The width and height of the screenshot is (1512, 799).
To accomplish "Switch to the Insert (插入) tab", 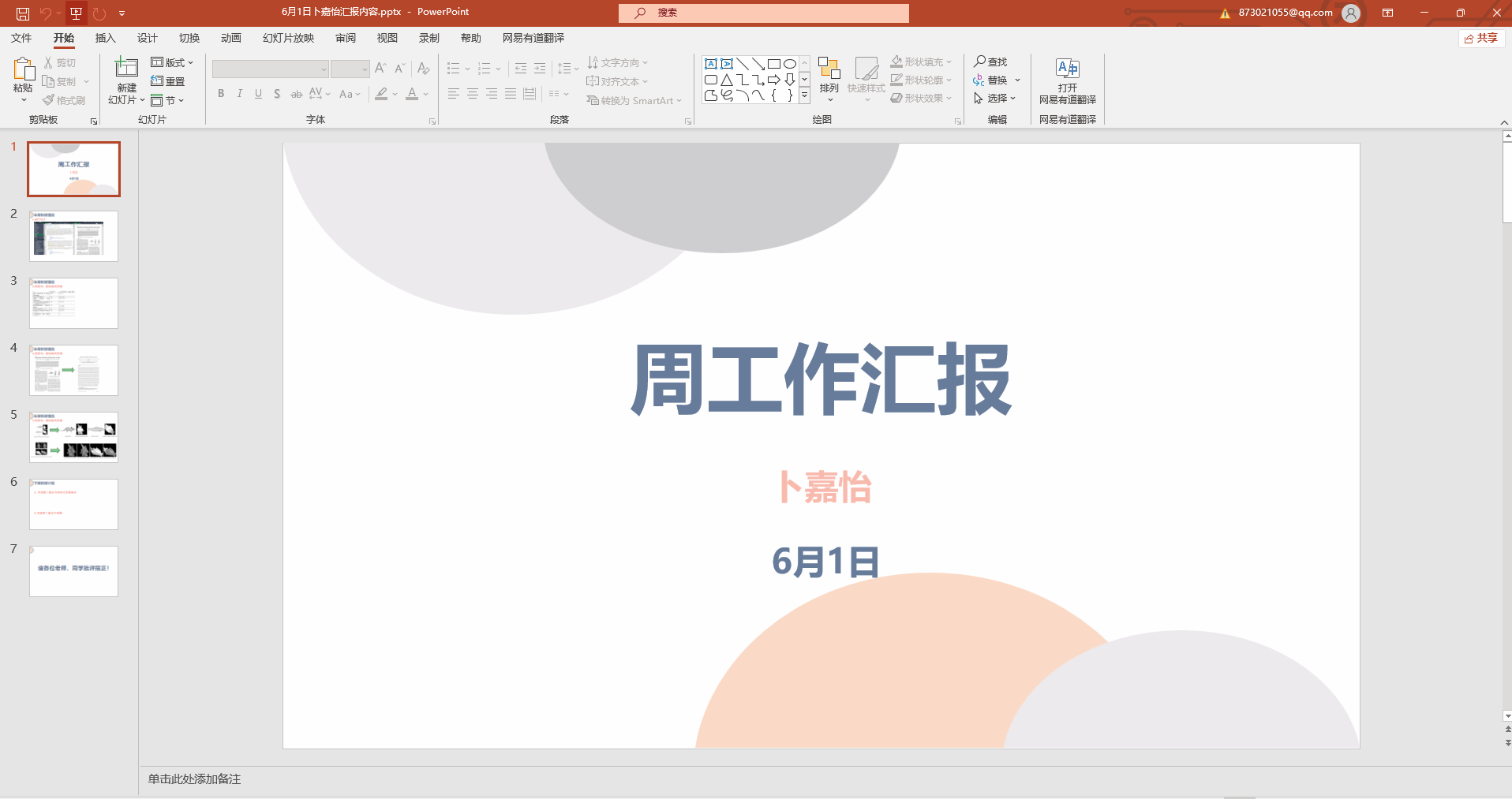I will (105, 38).
